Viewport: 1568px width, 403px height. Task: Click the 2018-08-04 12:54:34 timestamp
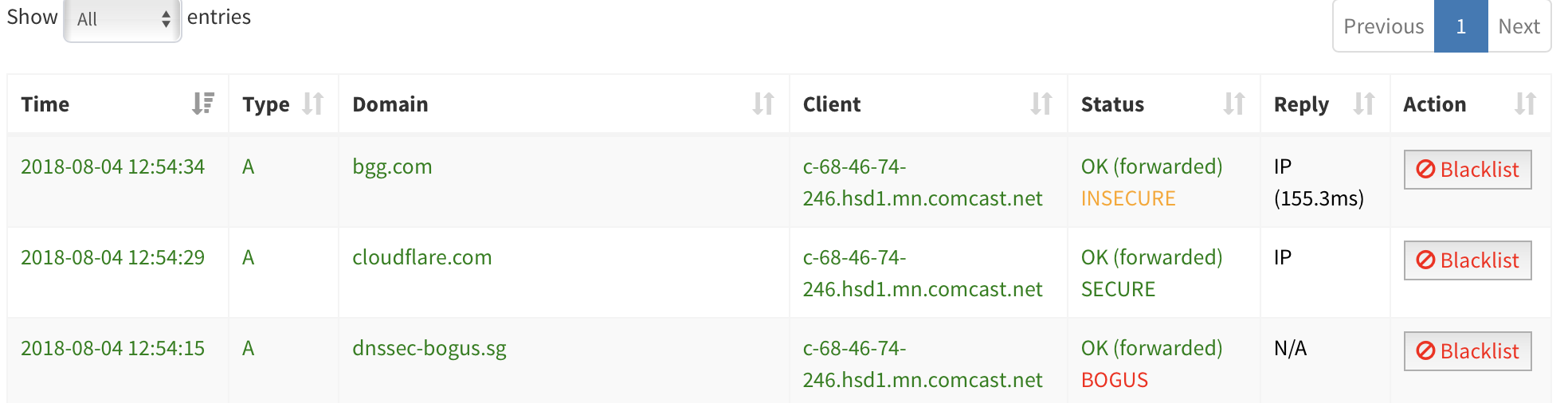coord(112,166)
